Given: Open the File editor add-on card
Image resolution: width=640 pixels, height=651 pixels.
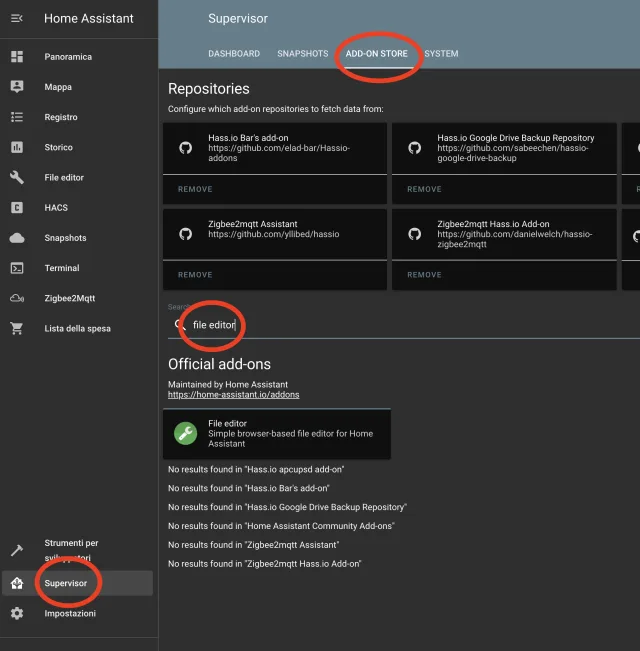Looking at the screenshot, I should pos(277,434).
